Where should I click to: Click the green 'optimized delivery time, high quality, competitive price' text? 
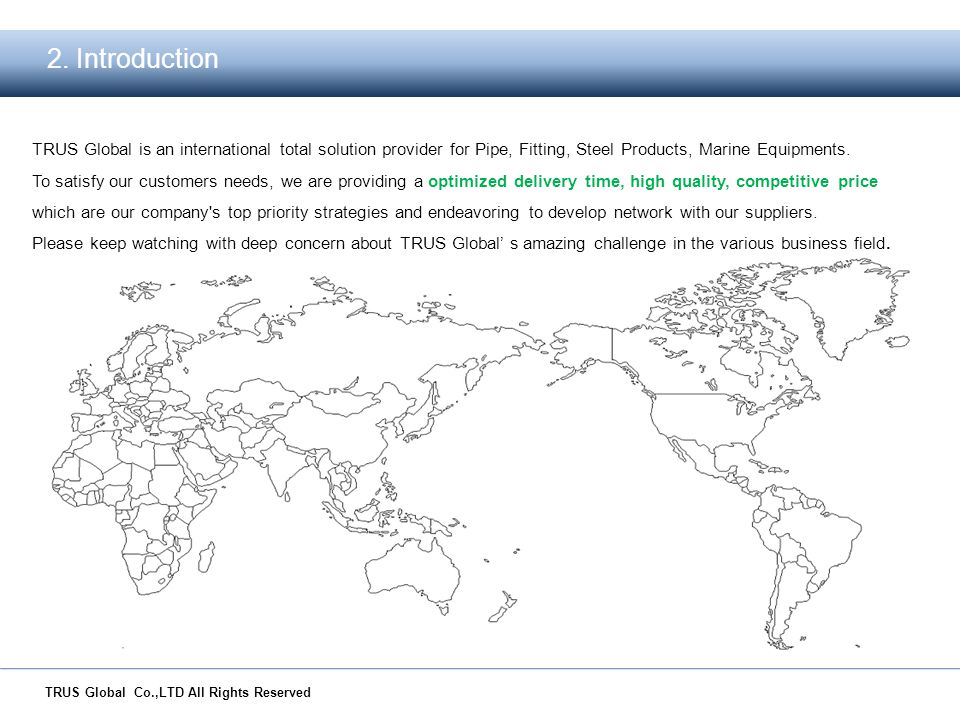point(653,181)
